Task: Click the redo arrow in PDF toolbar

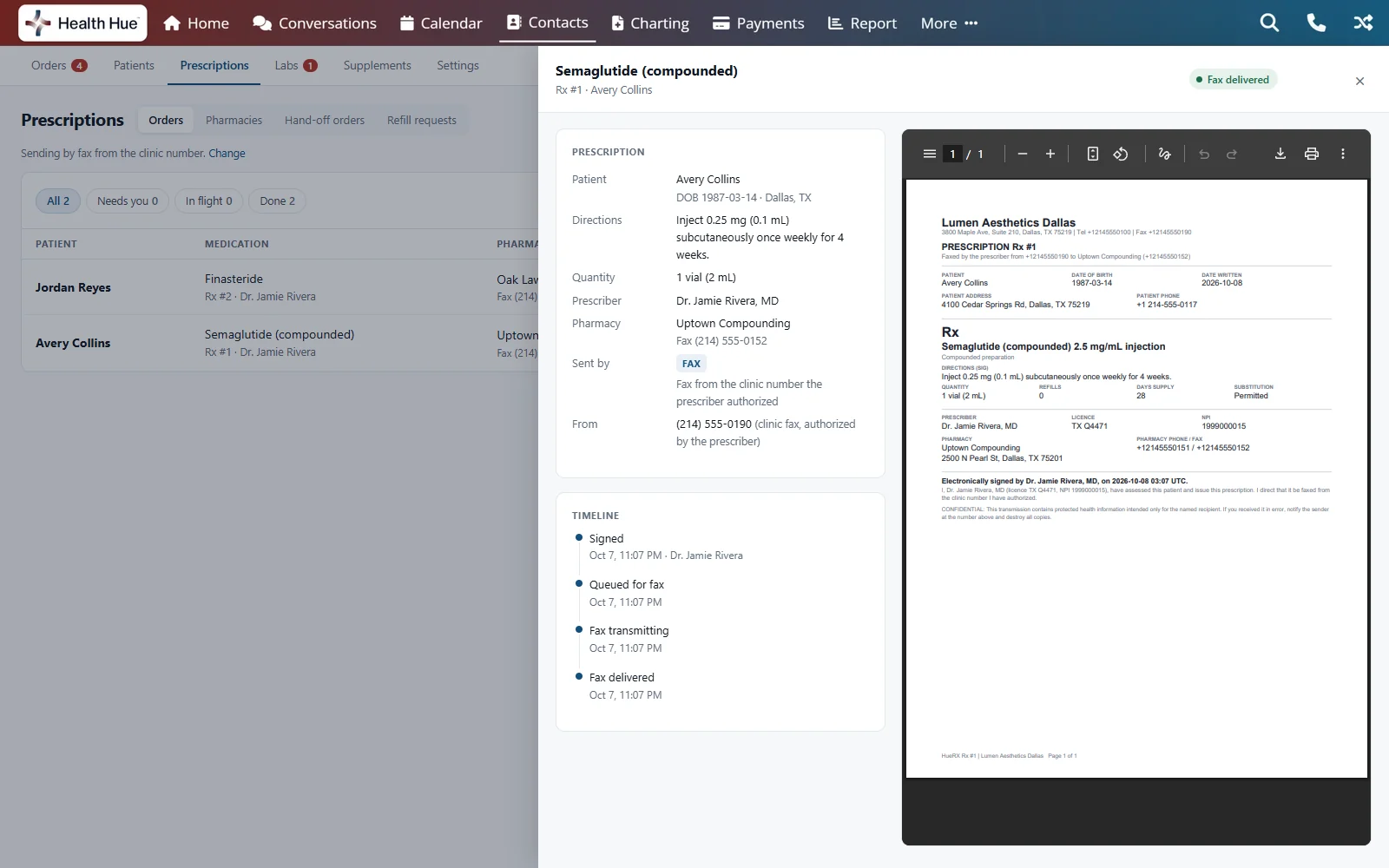Action: (x=1232, y=154)
